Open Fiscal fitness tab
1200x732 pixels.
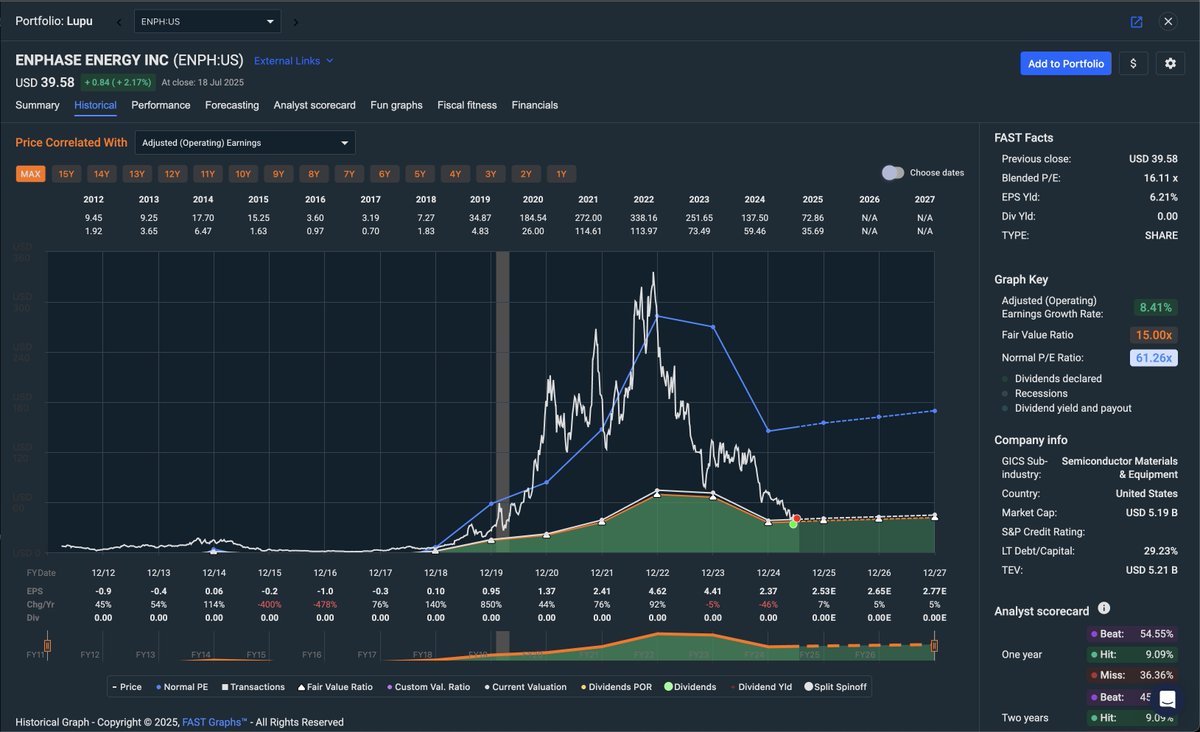(467, 105)
